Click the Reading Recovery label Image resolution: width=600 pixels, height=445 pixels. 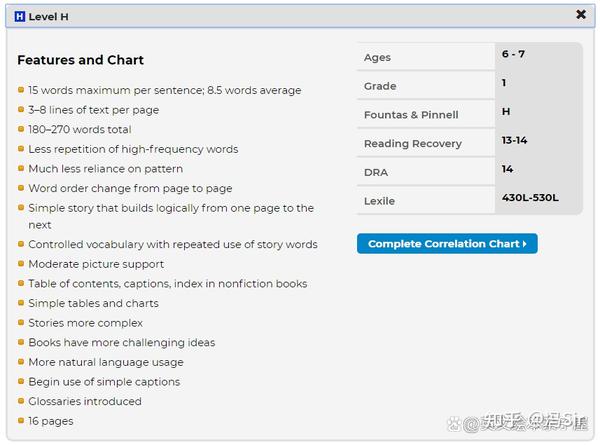[x=412, y=144]
